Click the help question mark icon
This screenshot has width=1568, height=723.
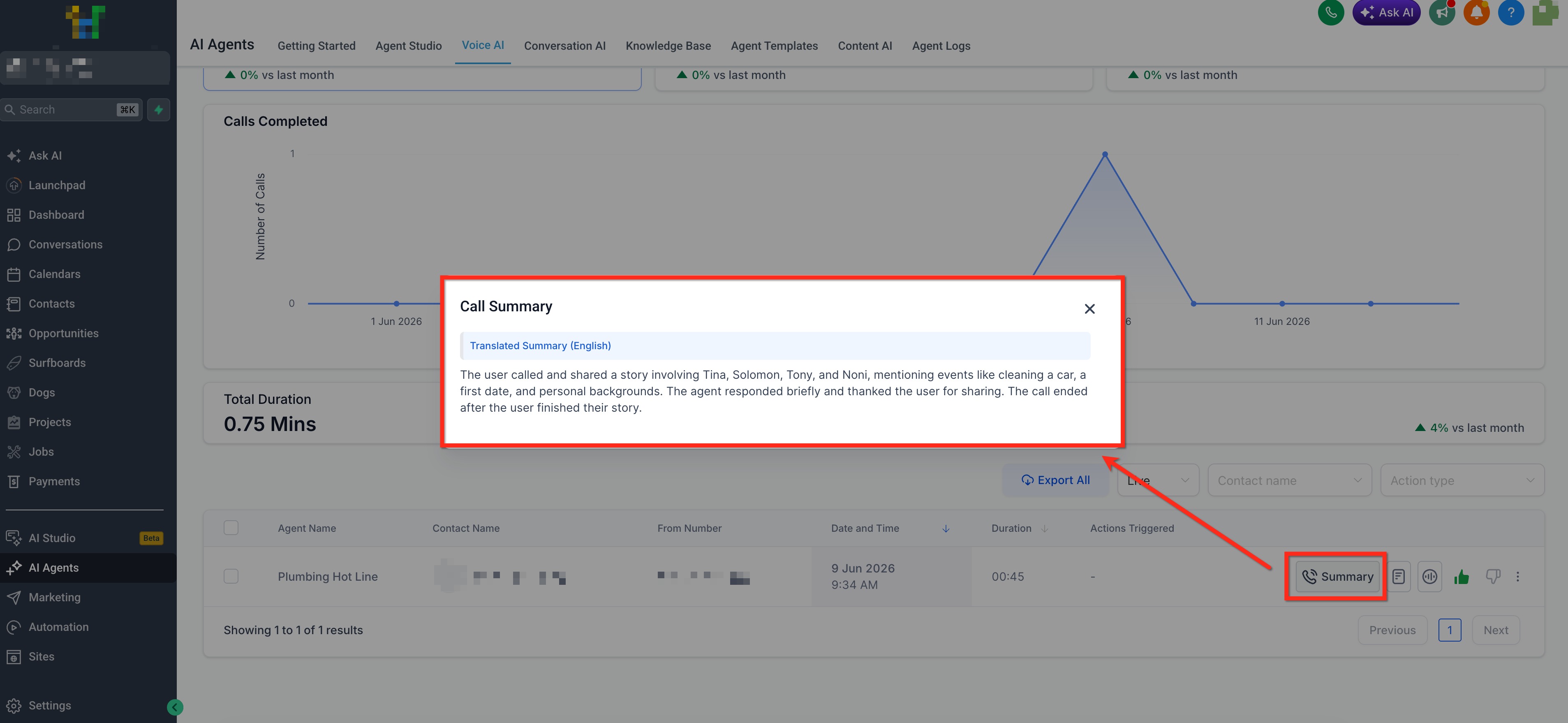[1511, 12]
